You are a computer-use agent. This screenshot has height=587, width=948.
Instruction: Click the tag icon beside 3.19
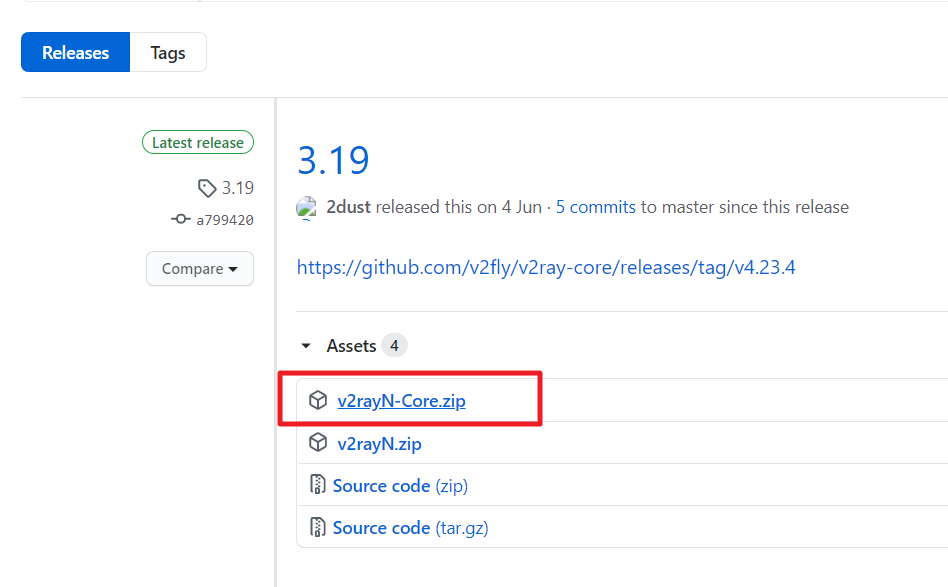coord(207,188)
